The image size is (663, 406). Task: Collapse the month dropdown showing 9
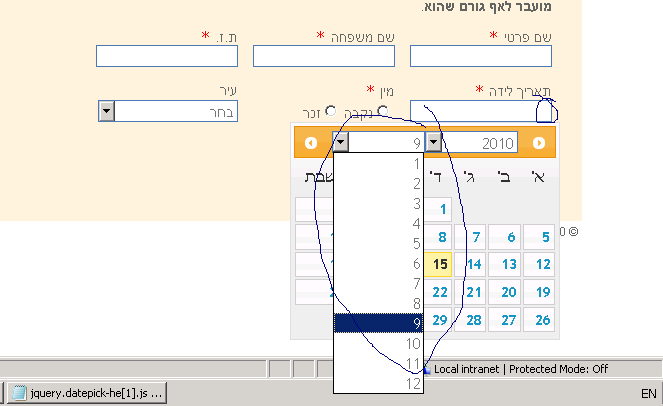[342, 143]
